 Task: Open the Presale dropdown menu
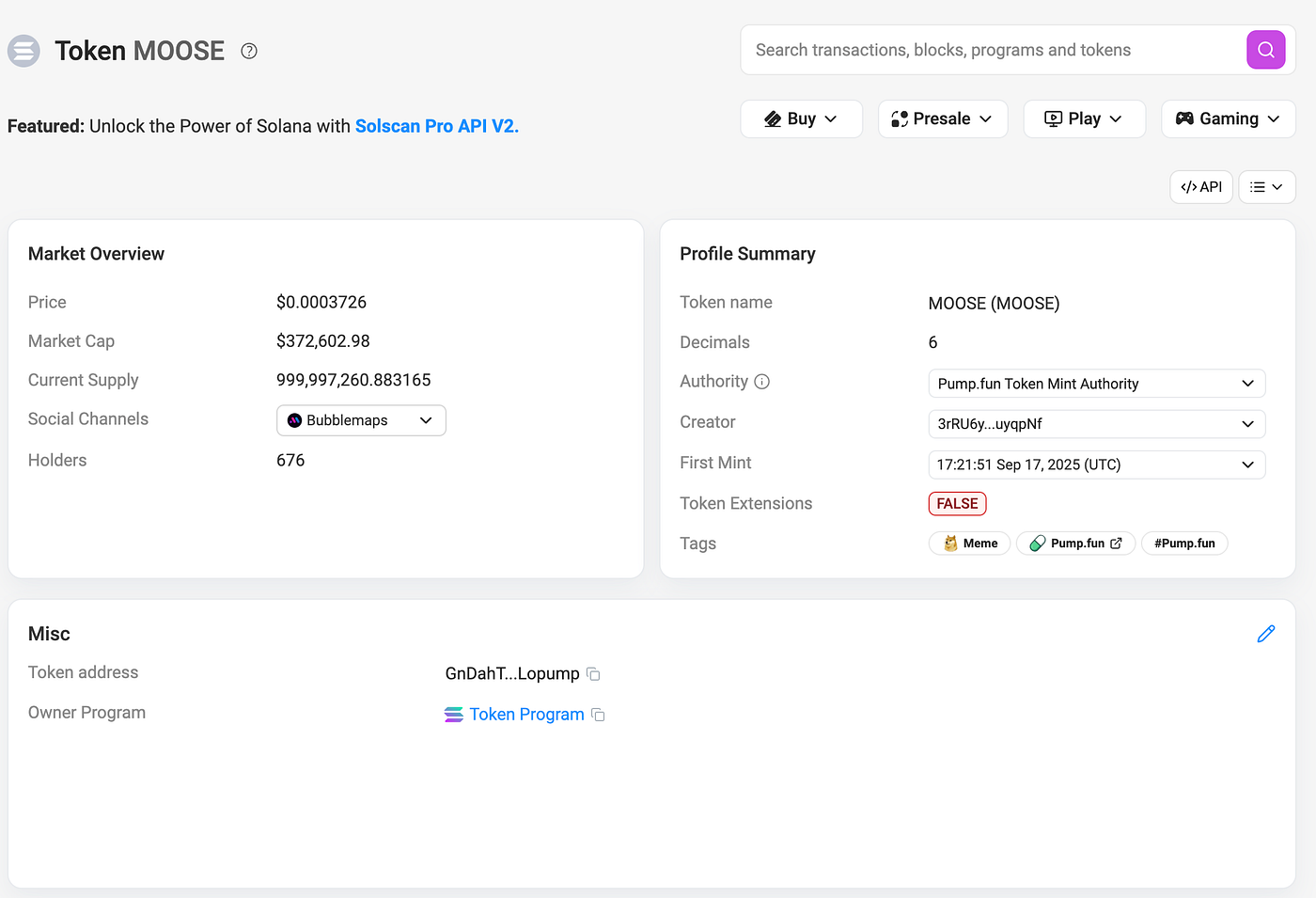click(943, 118)
